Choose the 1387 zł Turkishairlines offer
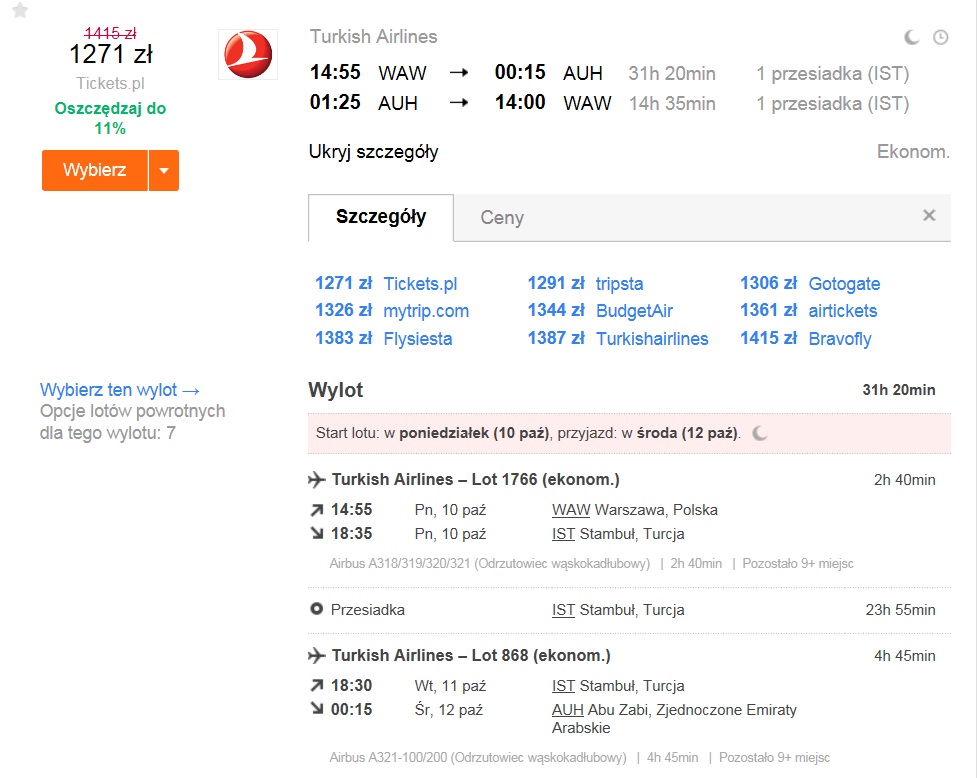Screen dimensions: 979x778 coord(618,338)
